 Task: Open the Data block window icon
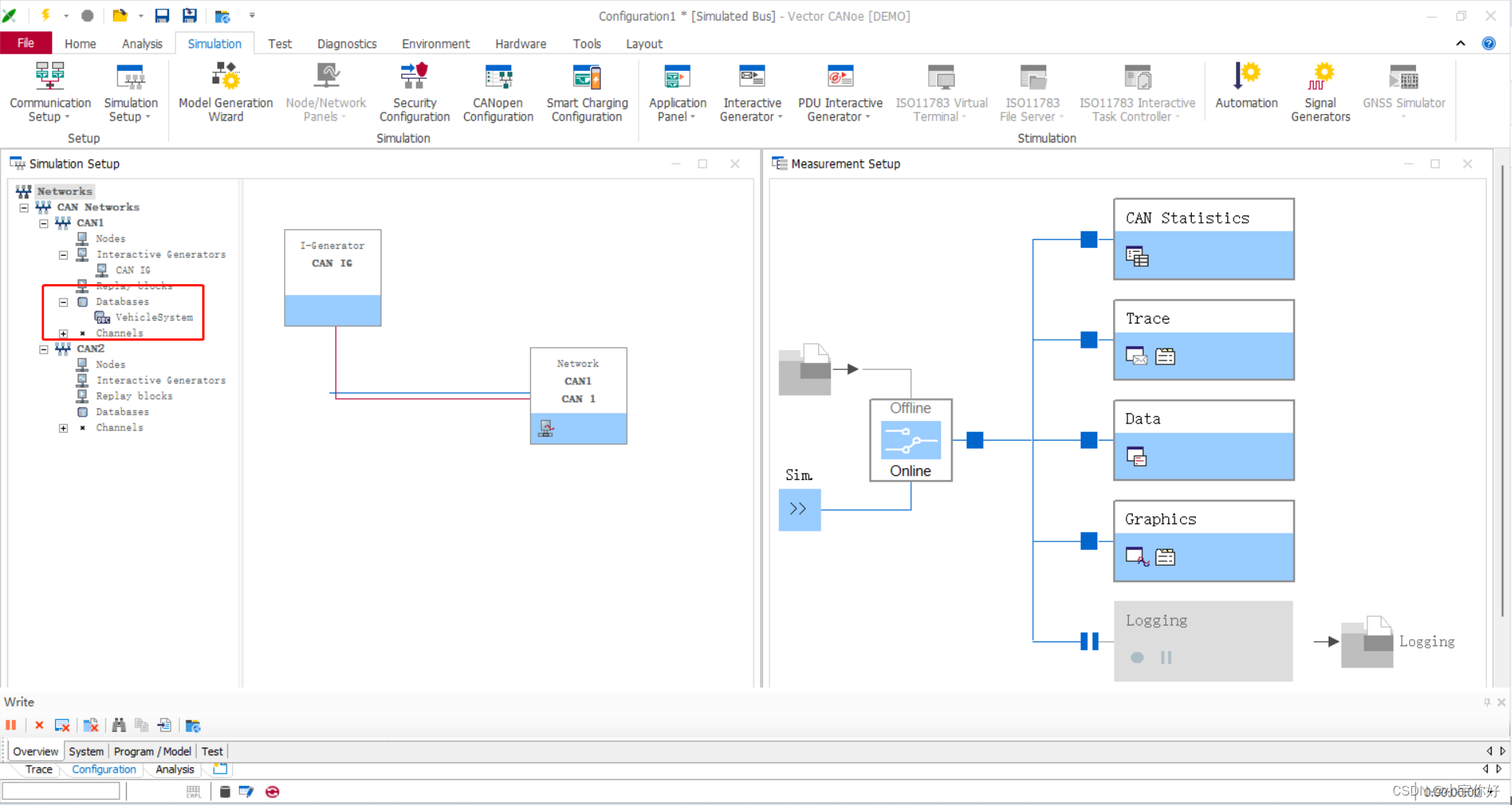(x=1136, y=456)
